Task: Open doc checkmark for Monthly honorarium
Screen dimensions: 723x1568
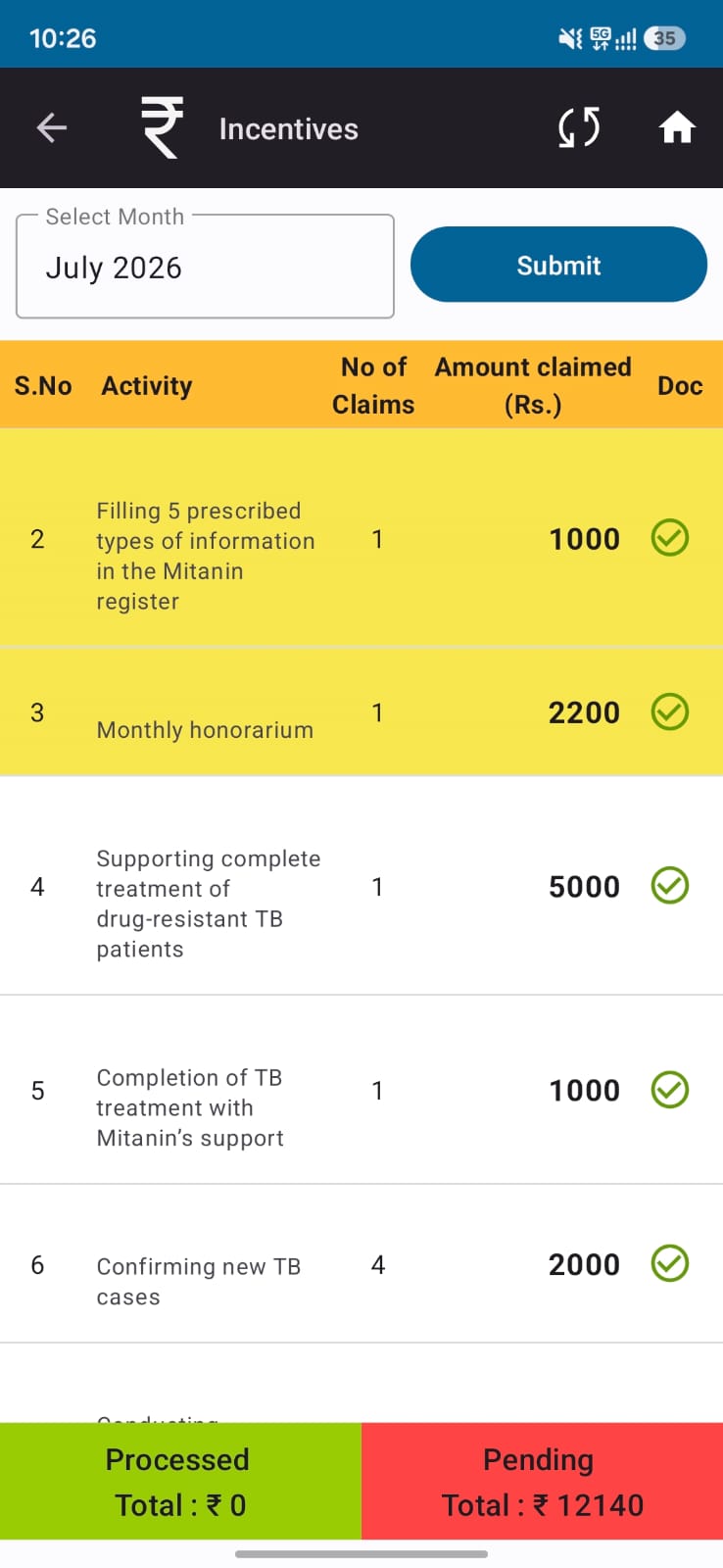Action: point(670,711)
